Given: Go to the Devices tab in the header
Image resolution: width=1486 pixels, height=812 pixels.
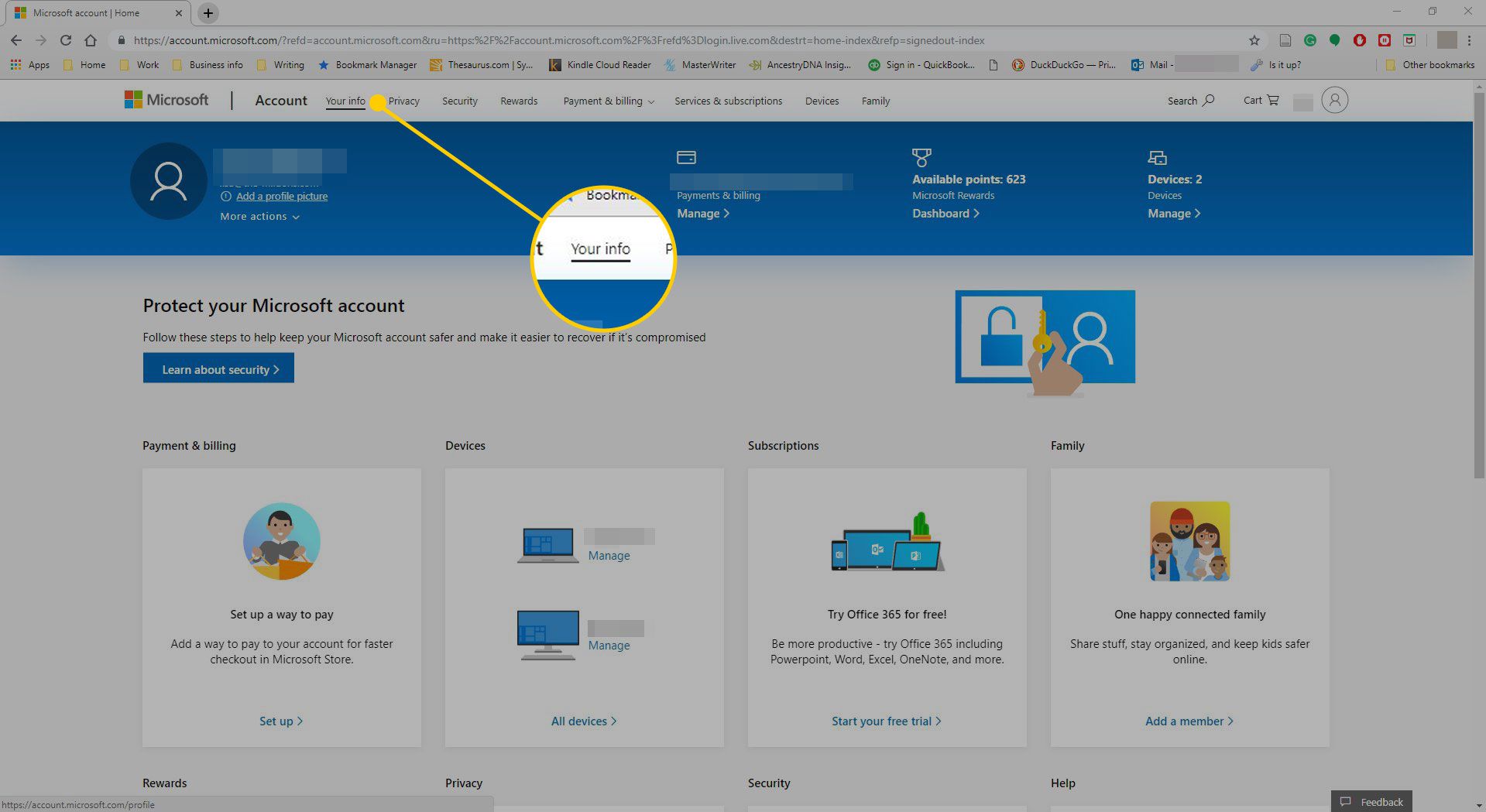Looking at the screenshot, I should (822, 101).
